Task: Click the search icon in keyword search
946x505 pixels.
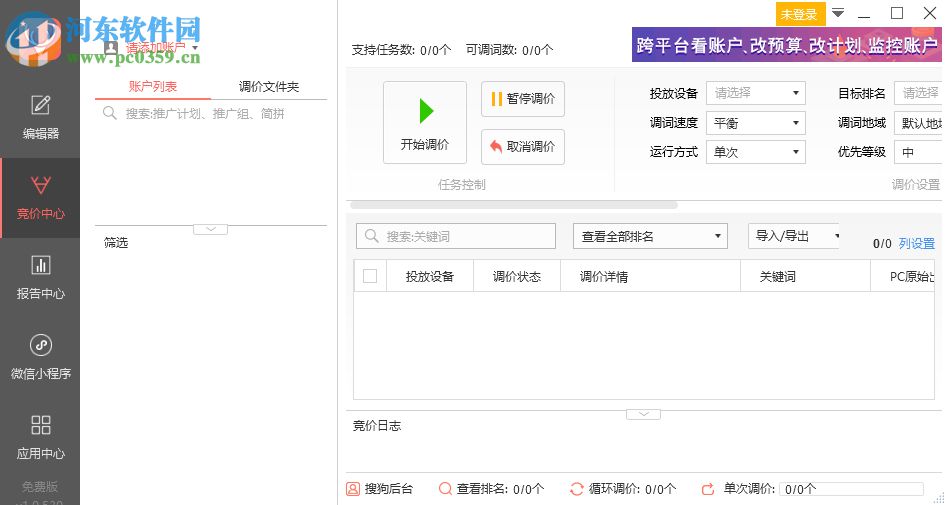Action: pyautogui.click(x=372, y=236)
